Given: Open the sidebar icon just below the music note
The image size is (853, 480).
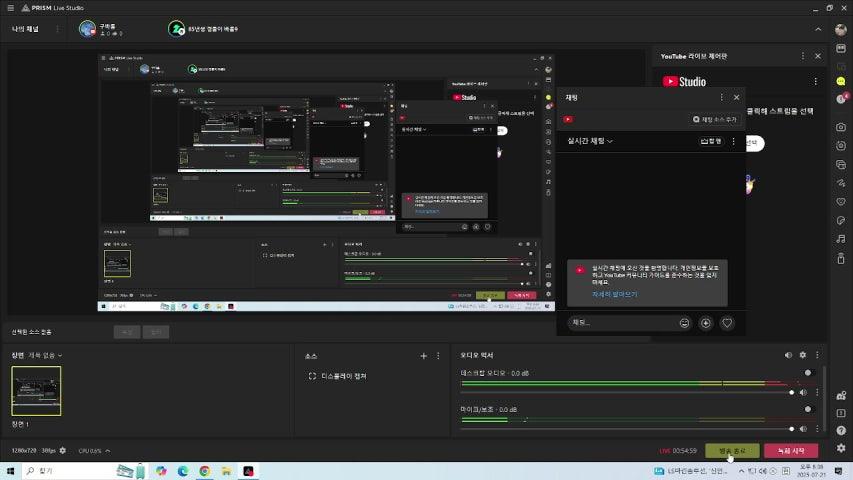Looking at the screenshot, I should tap(841, 259).
